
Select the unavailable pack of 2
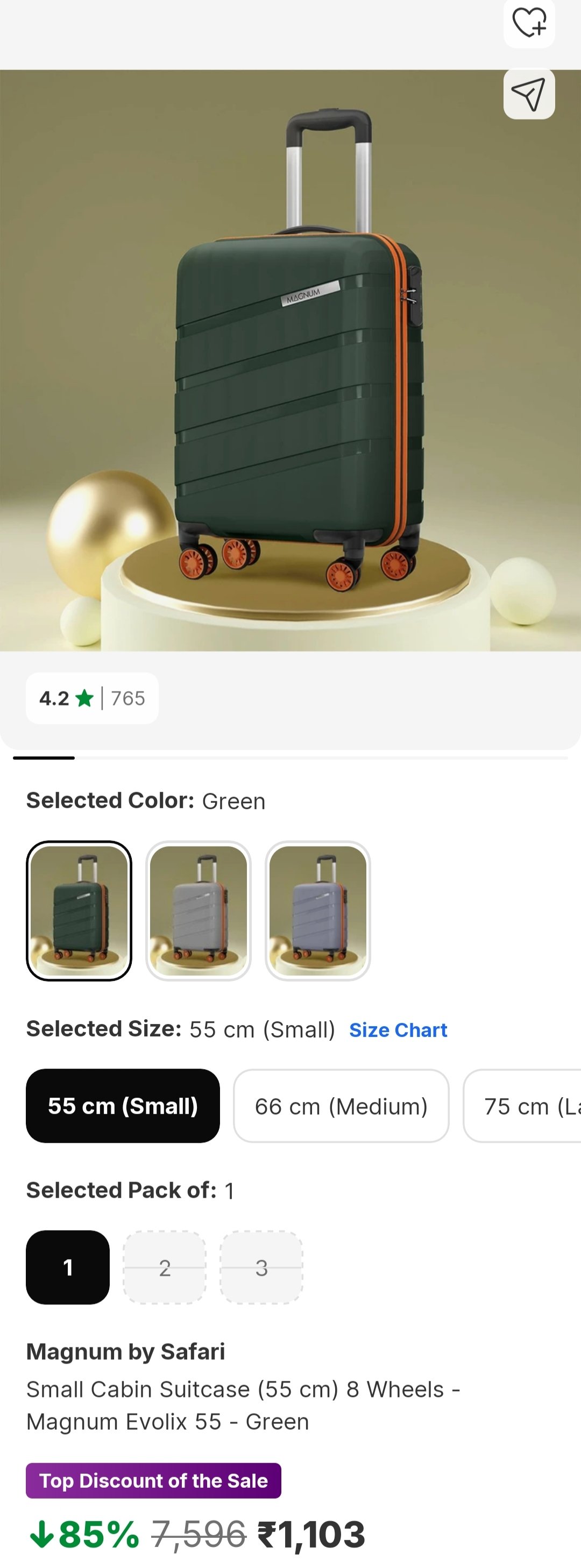point(164,1267)
